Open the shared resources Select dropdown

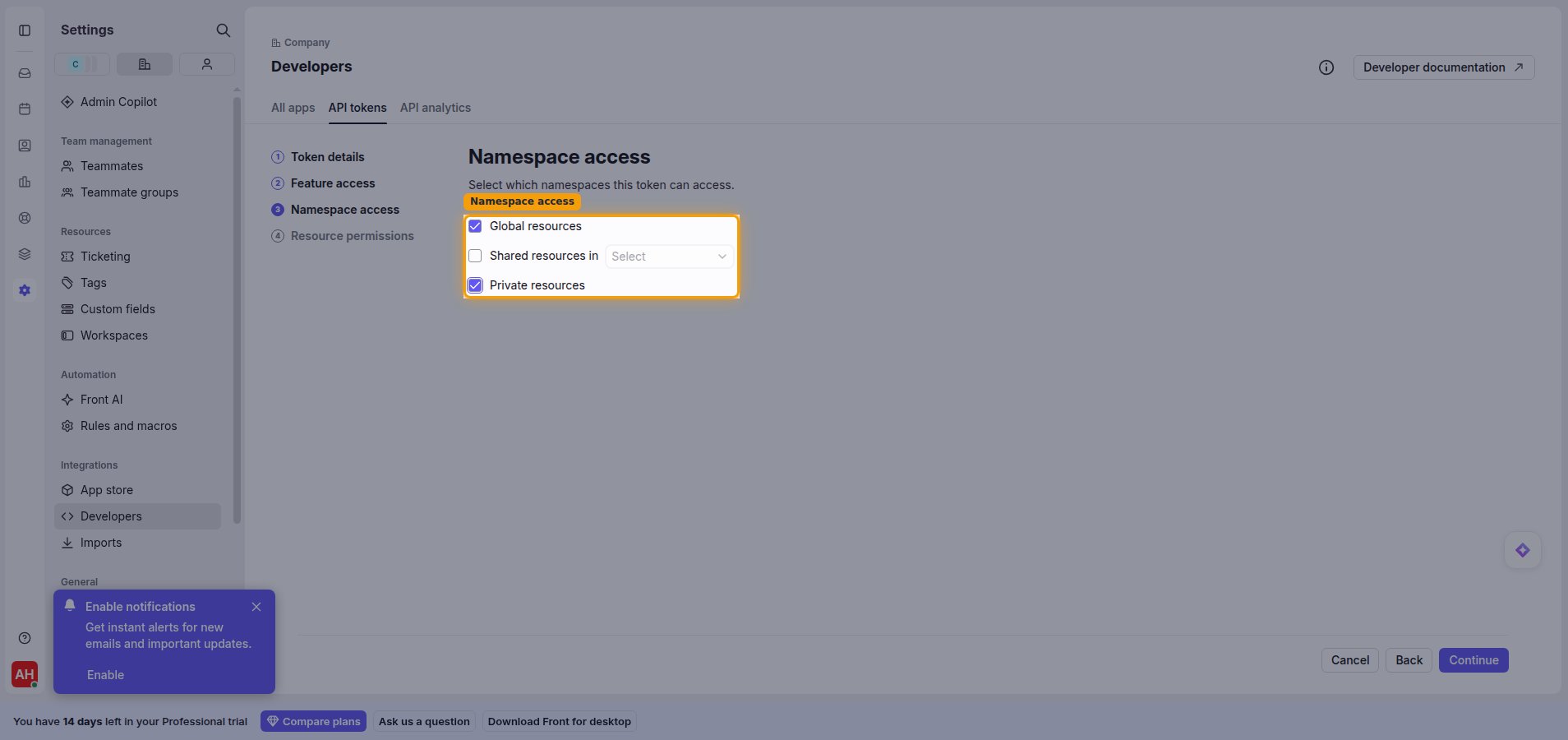point(669,257)
